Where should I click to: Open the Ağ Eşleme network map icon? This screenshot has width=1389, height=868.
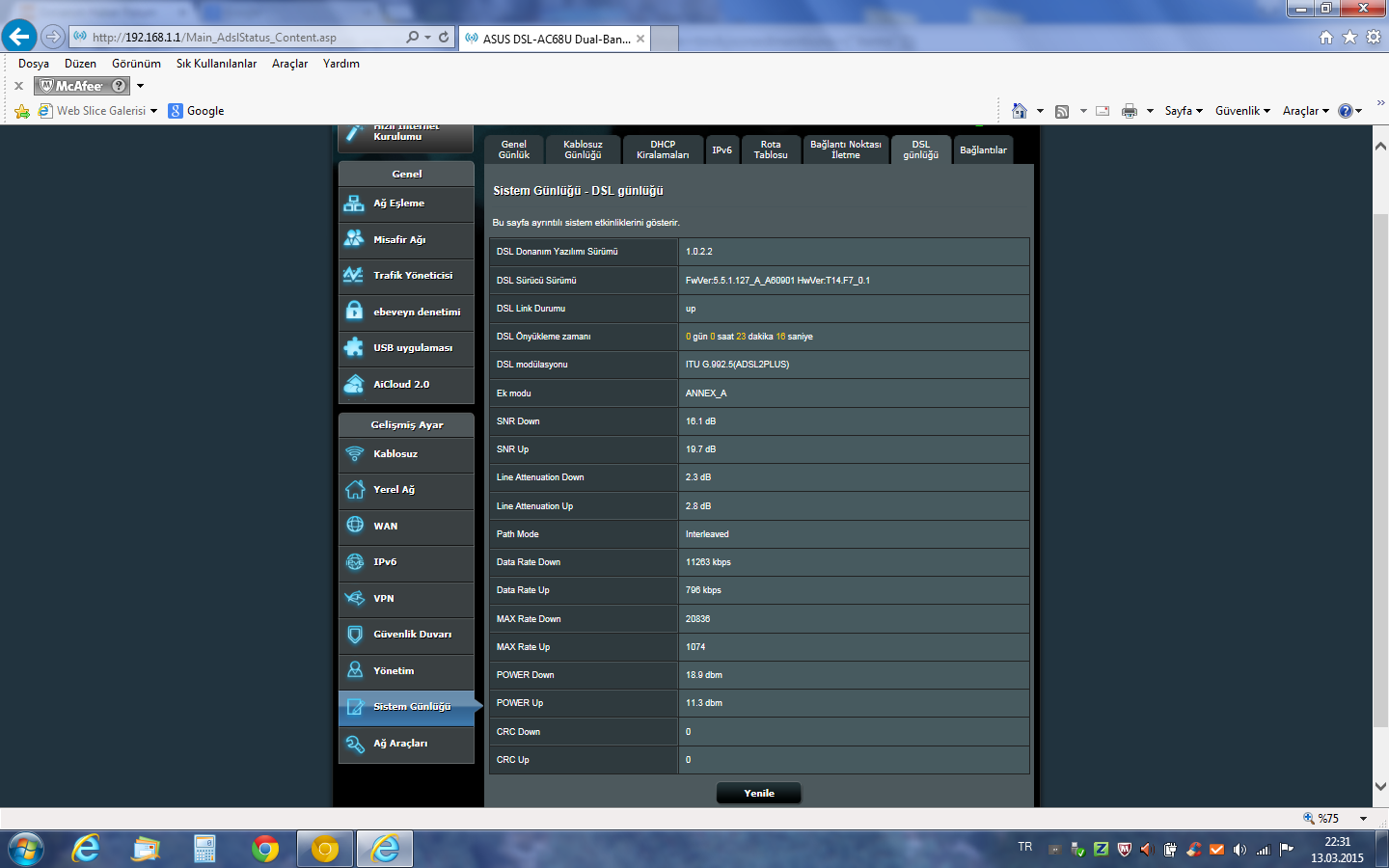(x=354, y=203)
